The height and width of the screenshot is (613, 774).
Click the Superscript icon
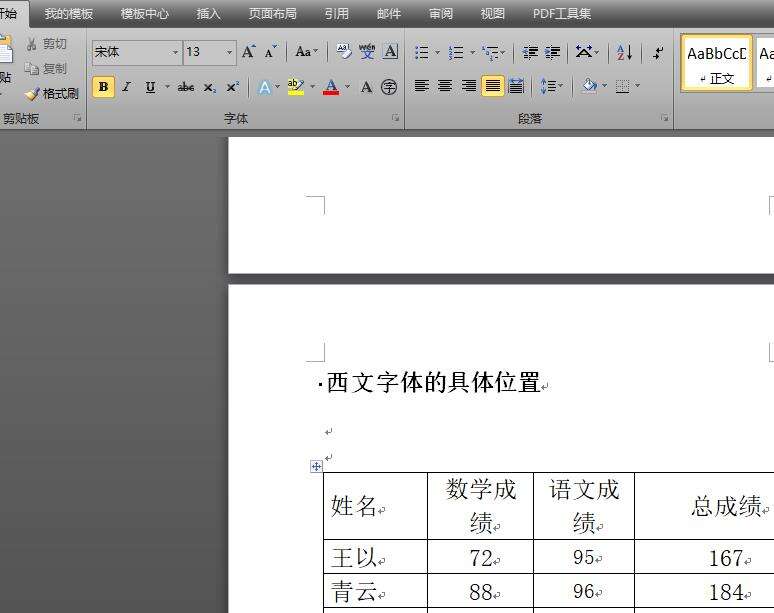click(x=232, y=87)
